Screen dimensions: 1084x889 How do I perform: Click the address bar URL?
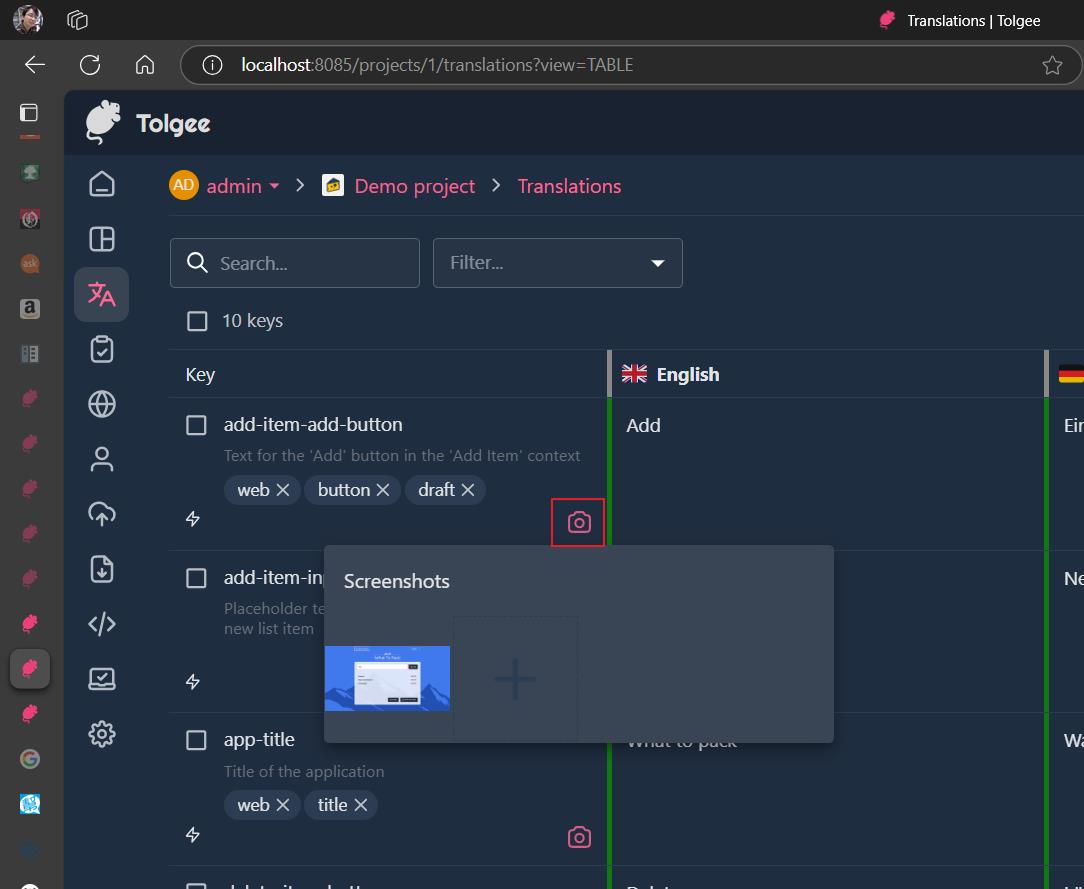tap(437, 65)
